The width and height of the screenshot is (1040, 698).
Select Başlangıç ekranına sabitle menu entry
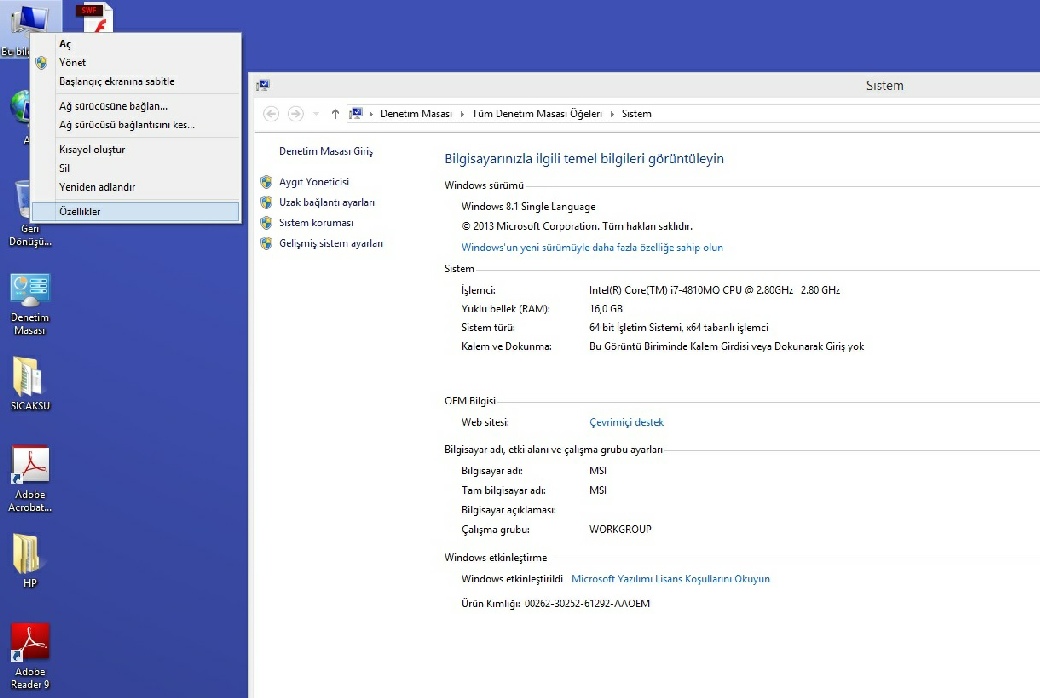[x=136, y=81]
